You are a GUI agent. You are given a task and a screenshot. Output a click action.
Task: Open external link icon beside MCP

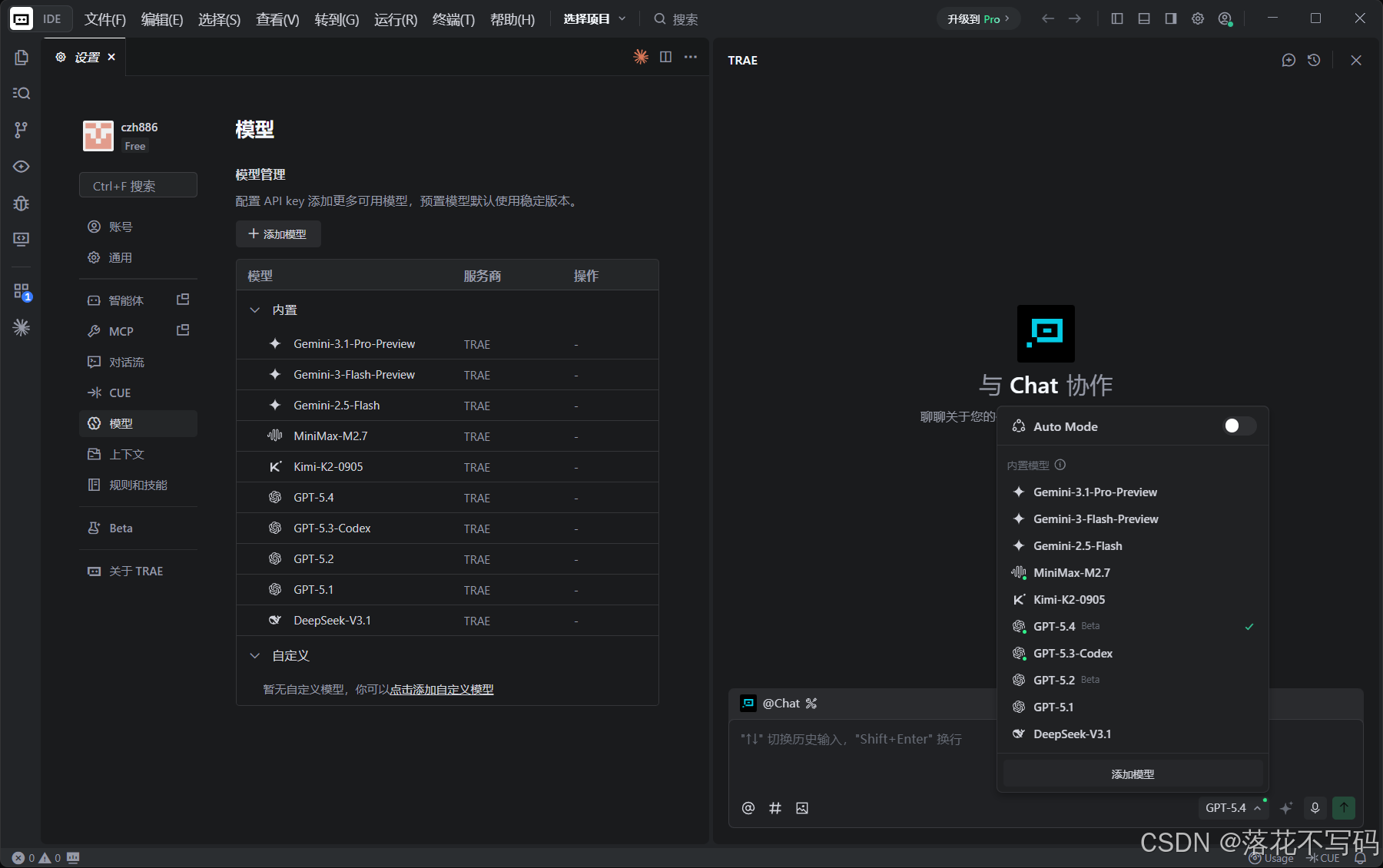tap(183, 330)
